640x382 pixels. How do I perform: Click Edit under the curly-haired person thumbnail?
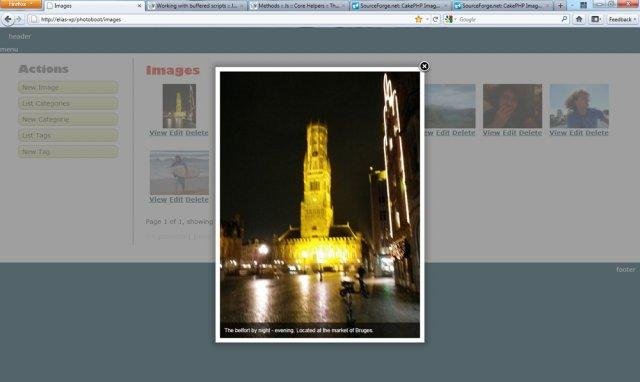tap(576, 133)
